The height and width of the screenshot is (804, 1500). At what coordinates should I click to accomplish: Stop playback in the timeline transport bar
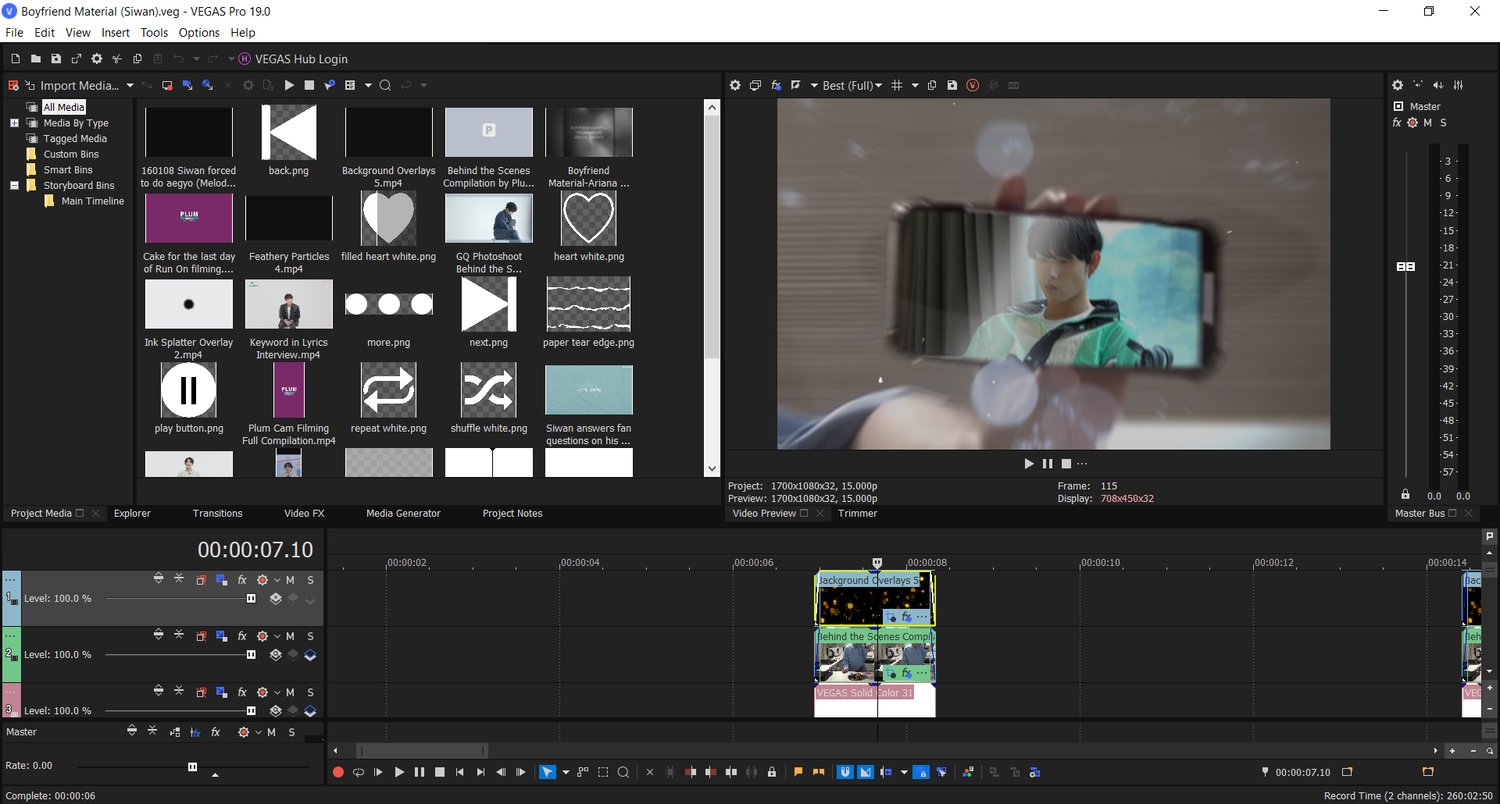click(x=439, y=772)
